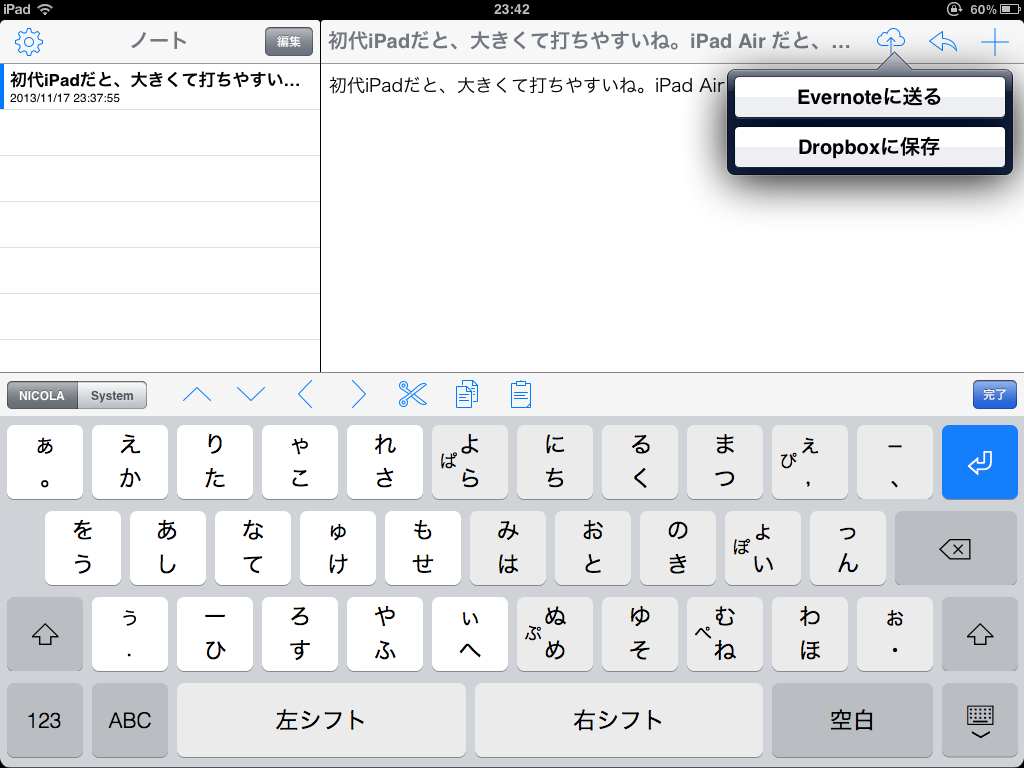Move cursor up with the up arrow

coord(197,394)
